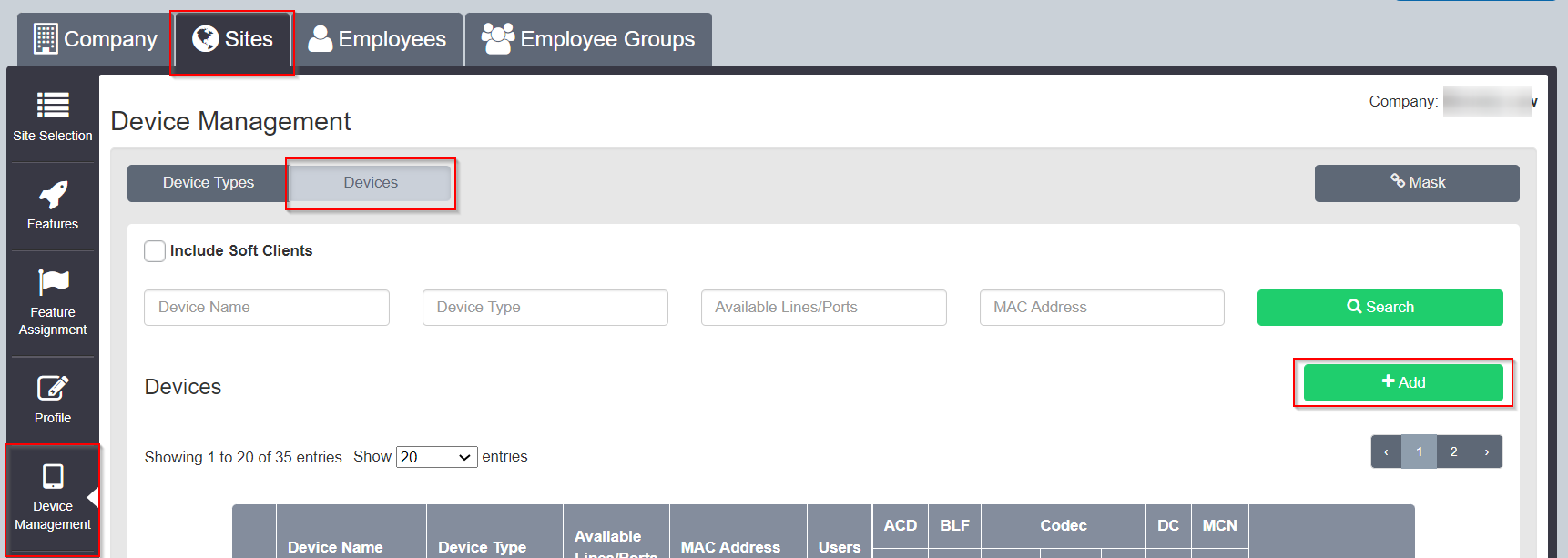Focus the Device Type search field
Image resolution: width=1568 pixels, height=558 pixels.
coord(545,308)
